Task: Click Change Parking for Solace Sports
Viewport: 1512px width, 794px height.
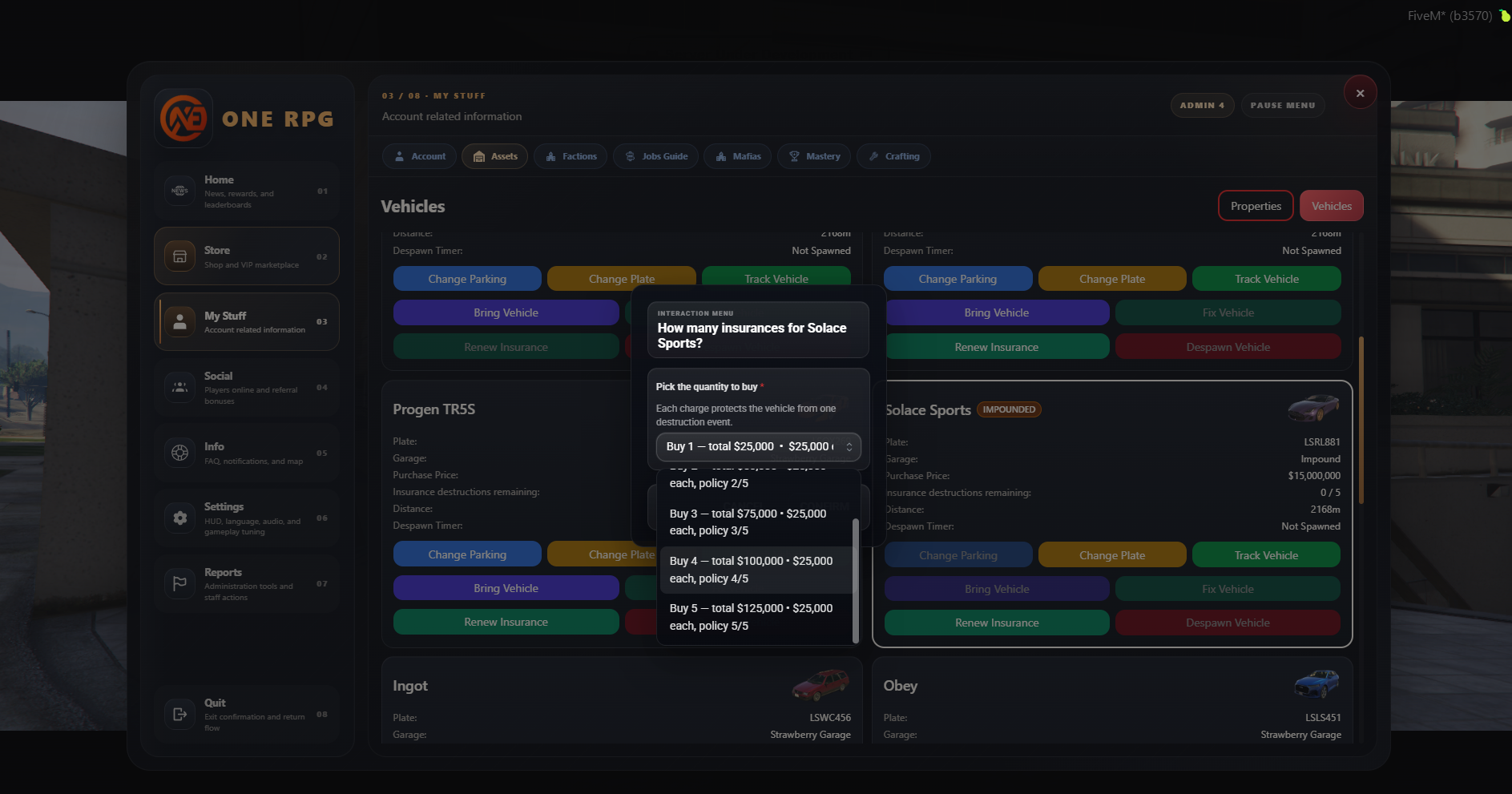Action: 958,555
